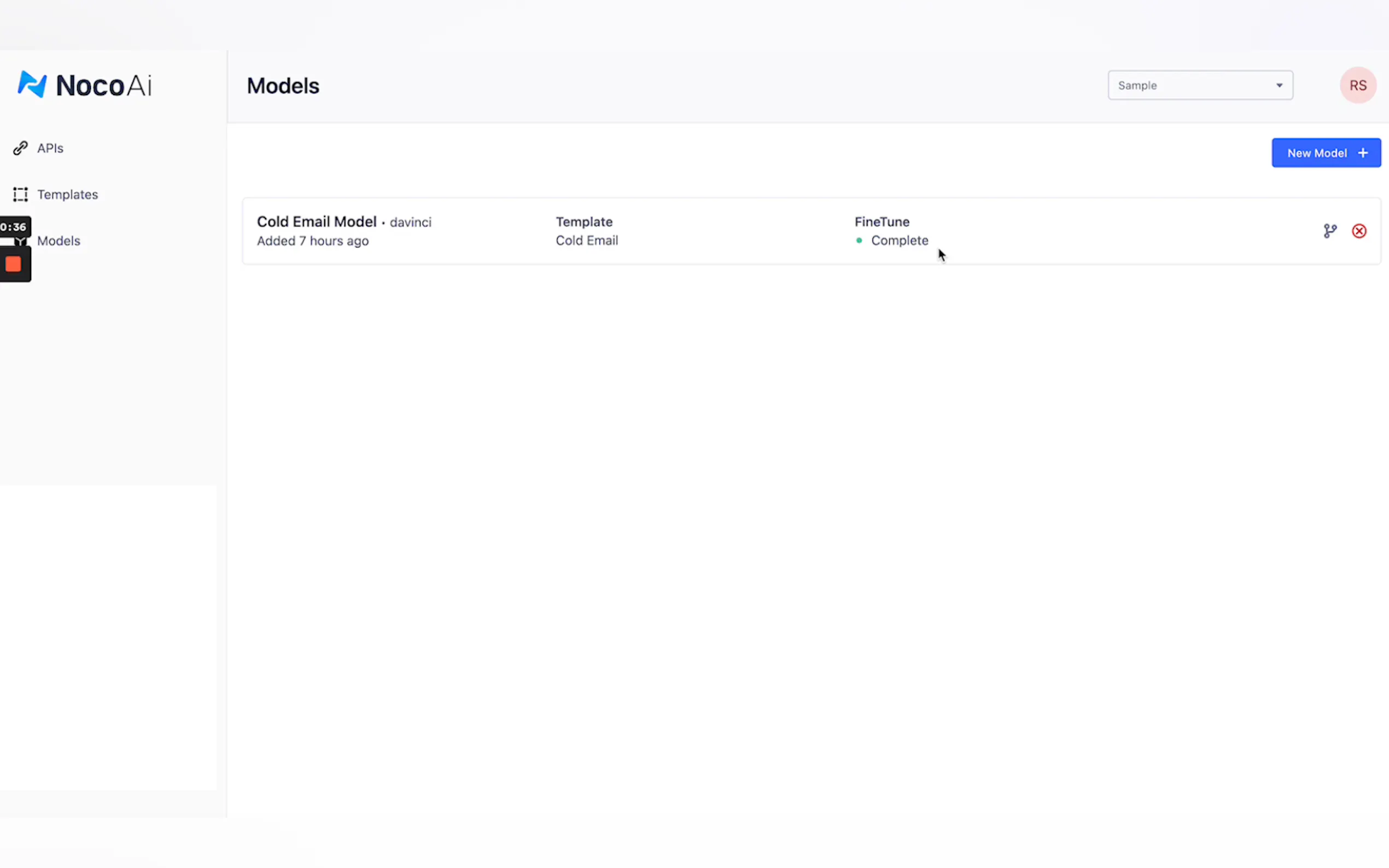The height and width of the screenshot is (868, 1389).
Task: Click the recording timer showing 0:36
Action: (x=14, y=227)
